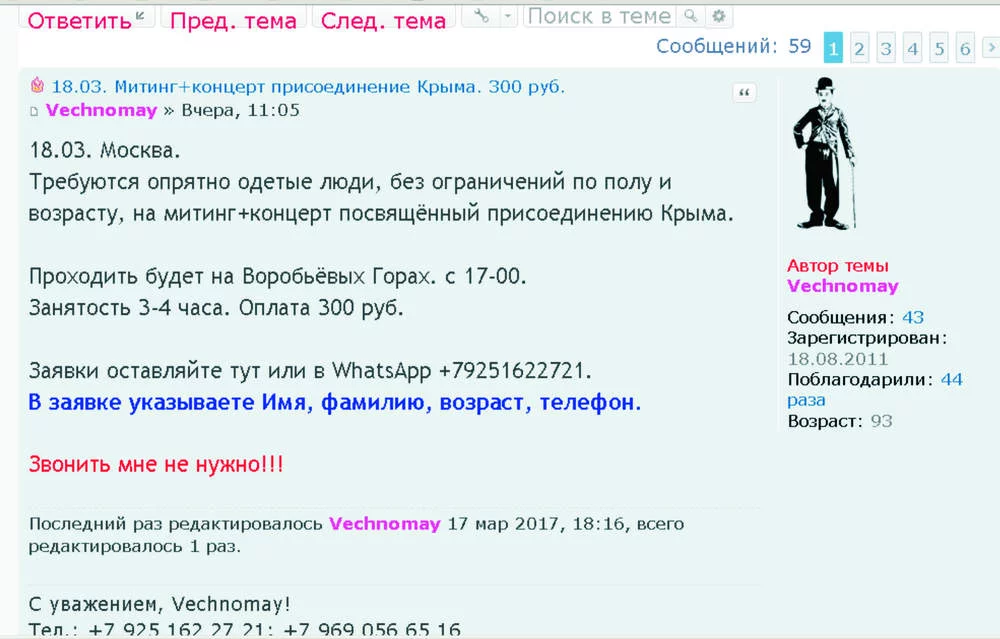
Task: Open post title 18.03. Митинг+концерт link
Action: (308, 86)
